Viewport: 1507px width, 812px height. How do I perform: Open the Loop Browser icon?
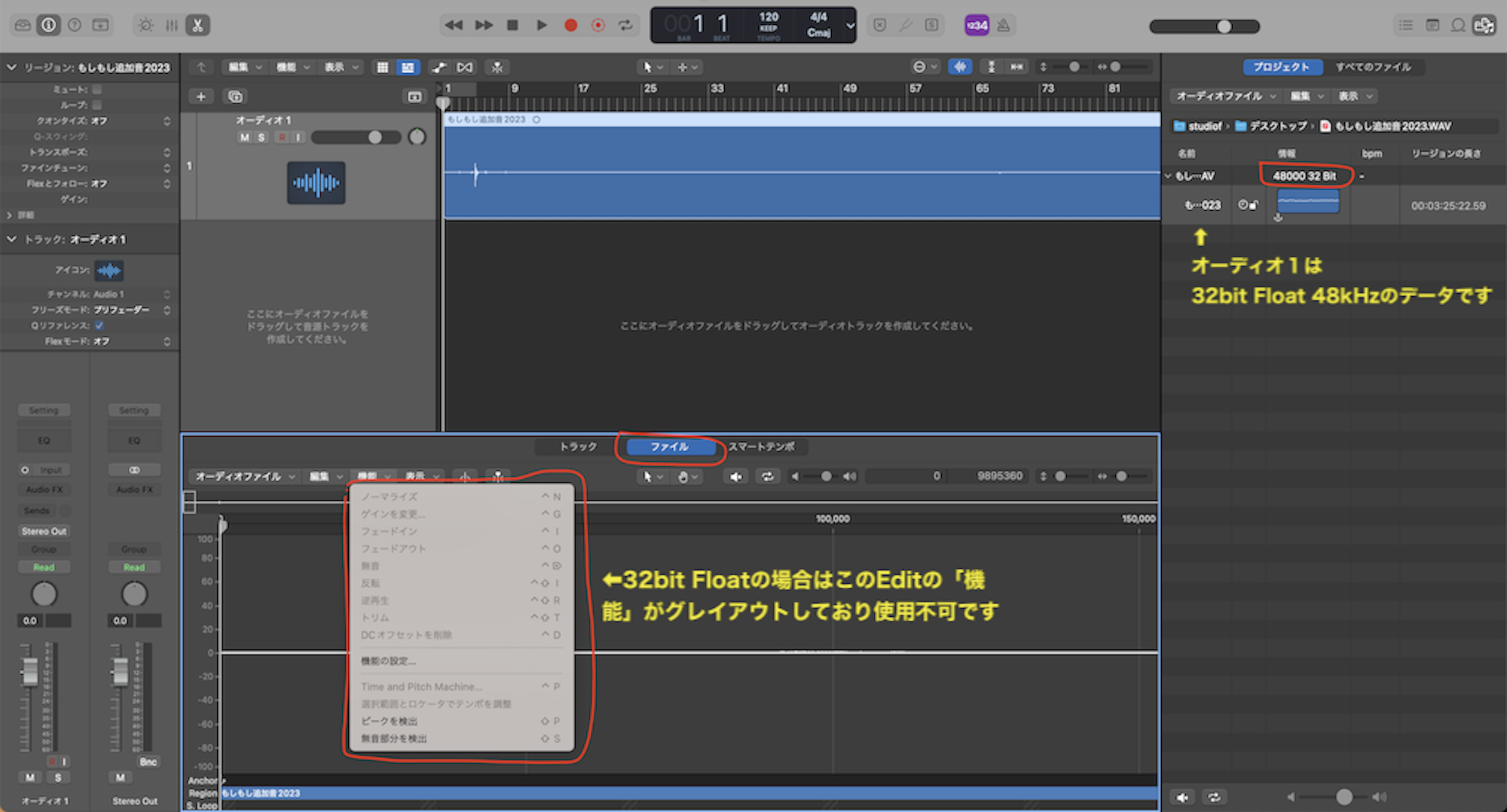[x=1458, y=26]
